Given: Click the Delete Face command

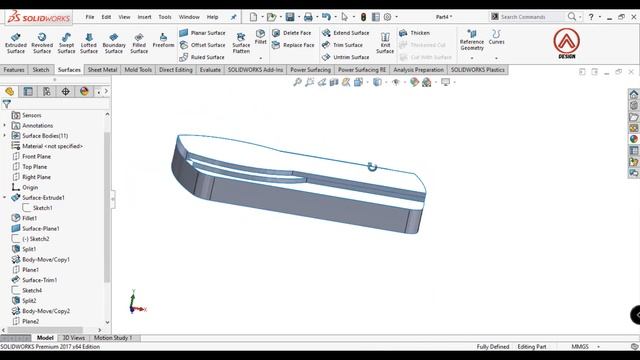Looking at the screenshot, I should [x=292, y=33].
